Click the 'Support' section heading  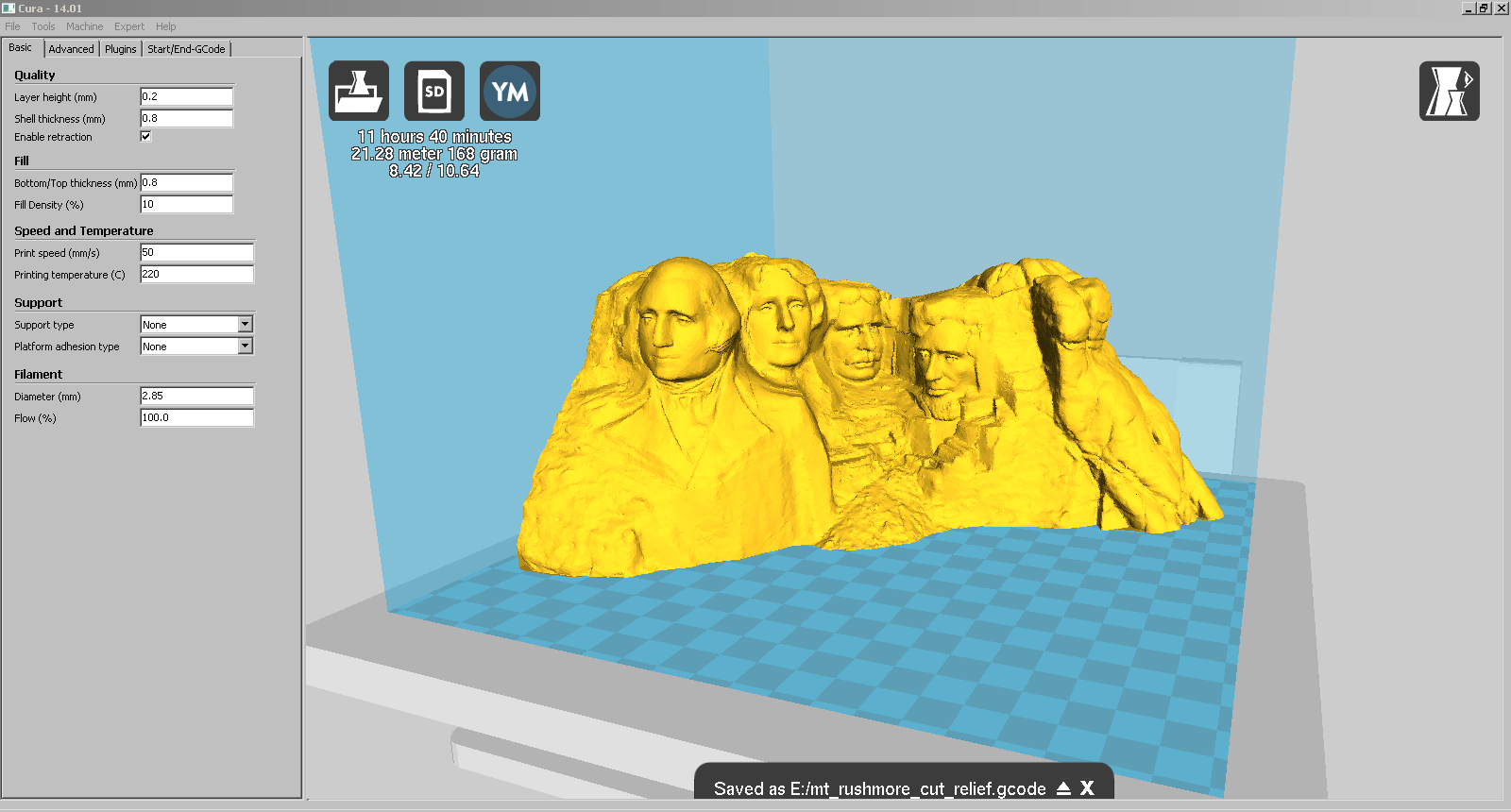coord(39,302)
